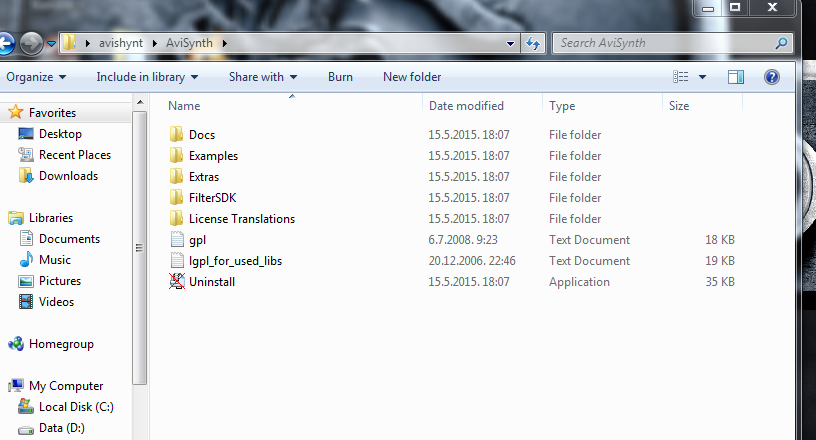Viewport: 816px width, 440px height.
Task: Click the Extras folder name
Action: point(204,177)
